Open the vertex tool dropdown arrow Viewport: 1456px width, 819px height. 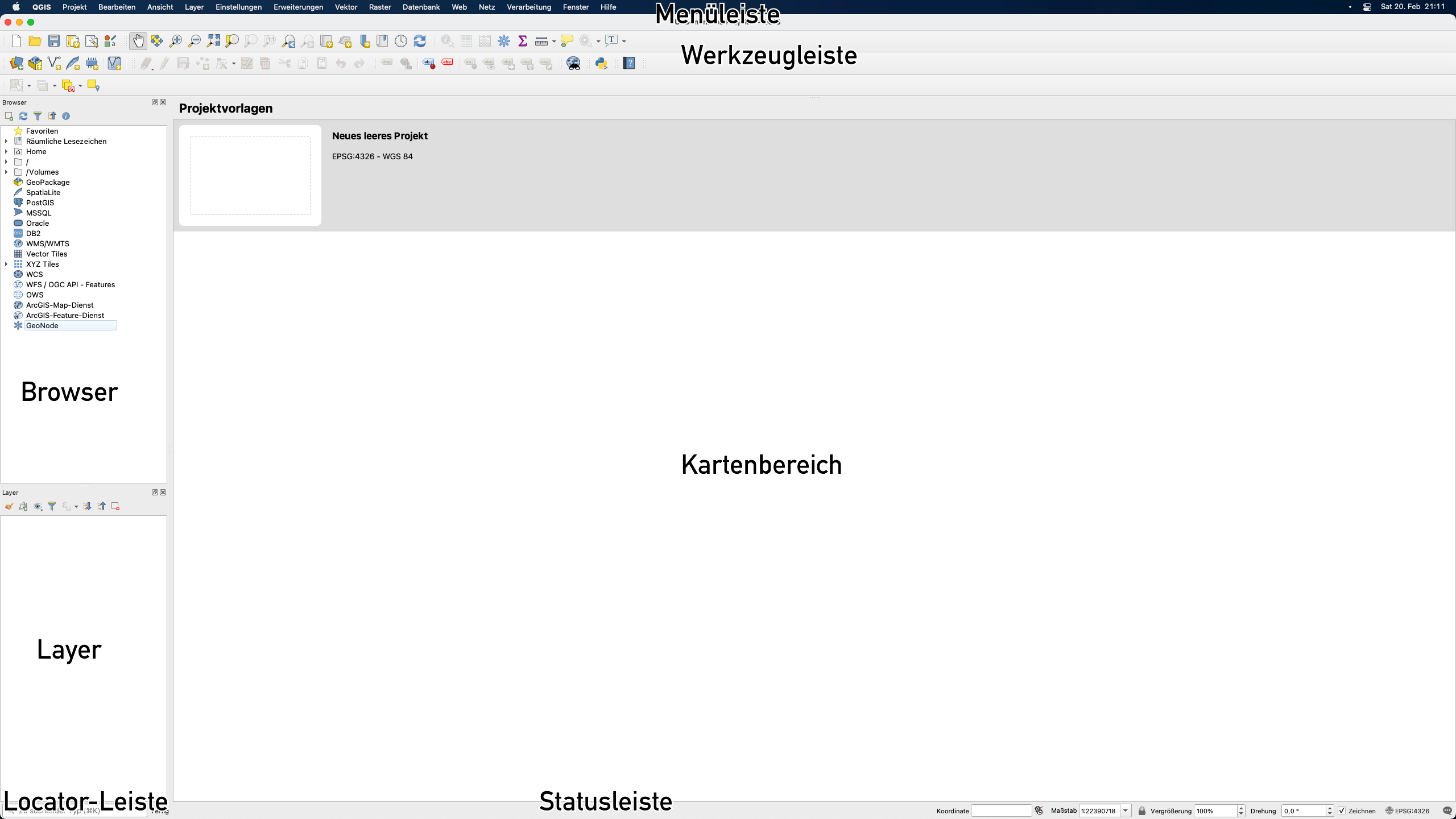coord(234,64)
